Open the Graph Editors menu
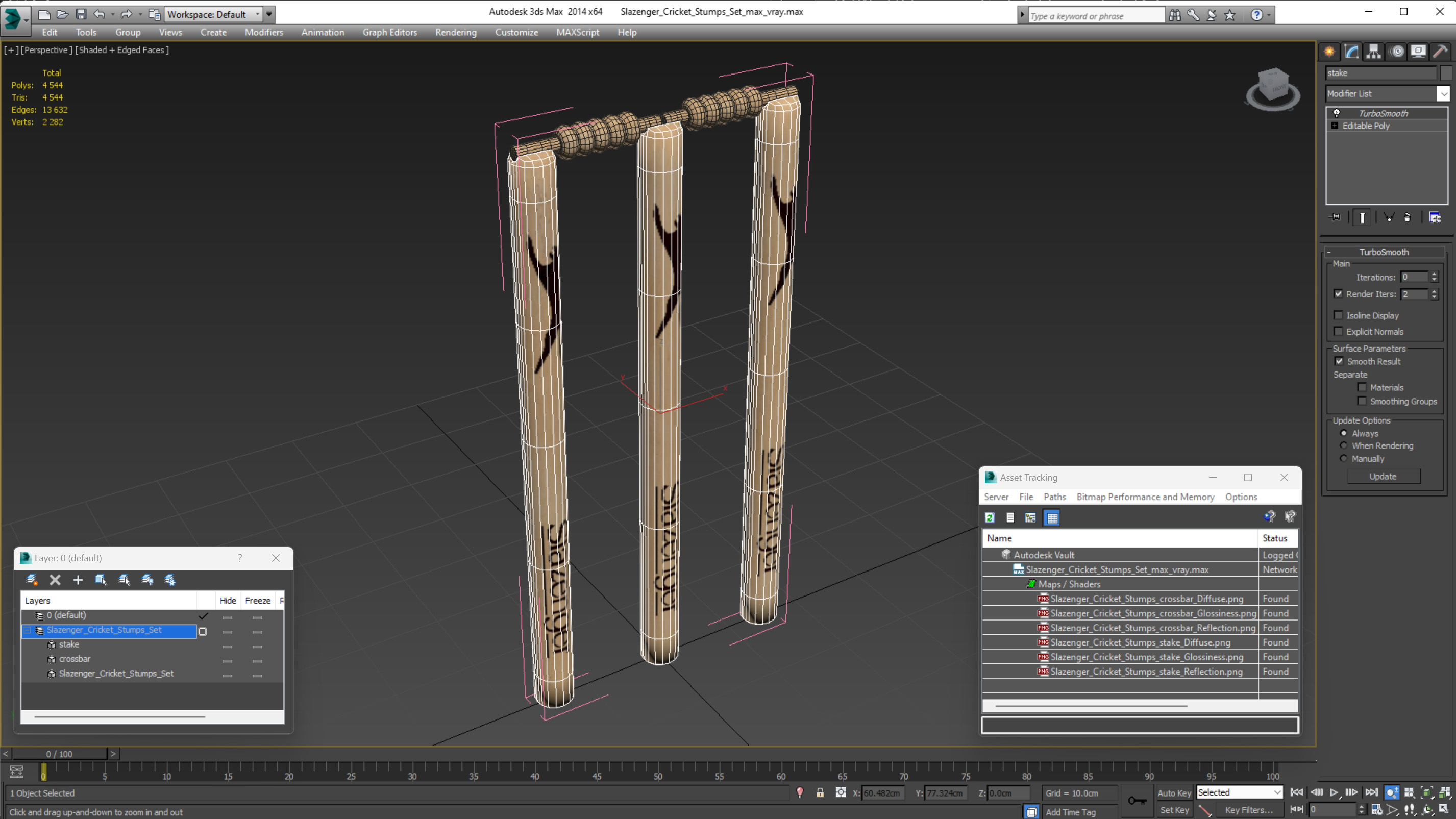The width and height of the screenshot is (1456, 819). point(390,32)
